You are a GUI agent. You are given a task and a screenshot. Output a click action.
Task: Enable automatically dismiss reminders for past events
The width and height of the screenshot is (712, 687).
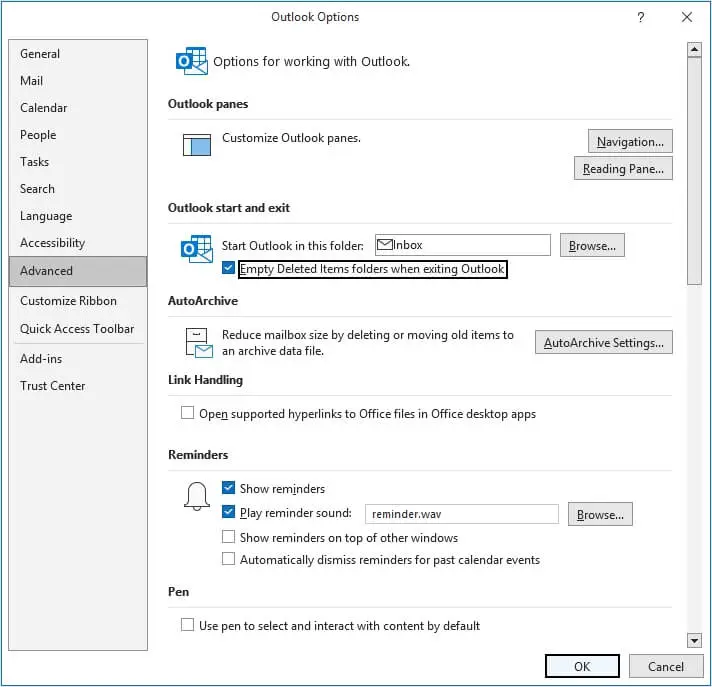click(228, 558)
